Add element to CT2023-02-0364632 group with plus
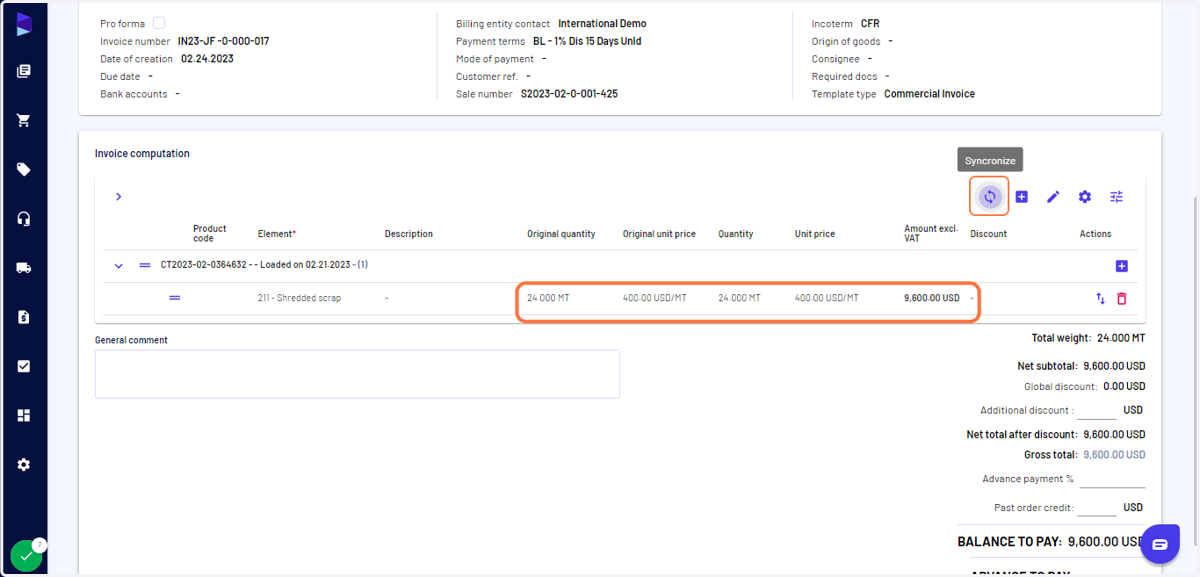The width and height of the screenshot is (1200, 577). tap(1121, 266)
